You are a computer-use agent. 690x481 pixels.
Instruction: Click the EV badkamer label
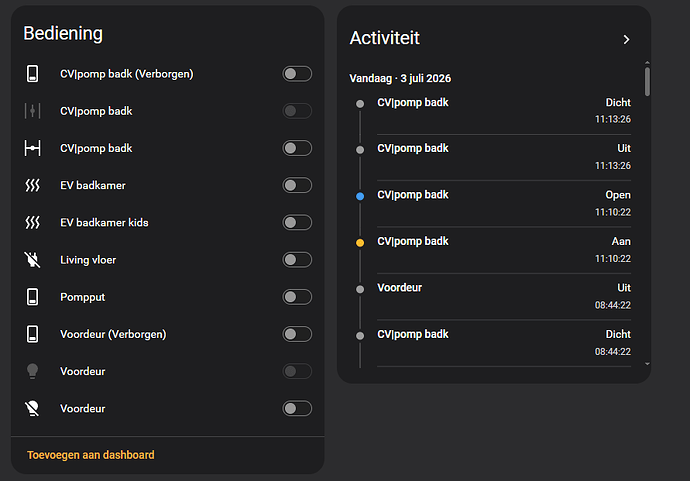pos(93,185)
